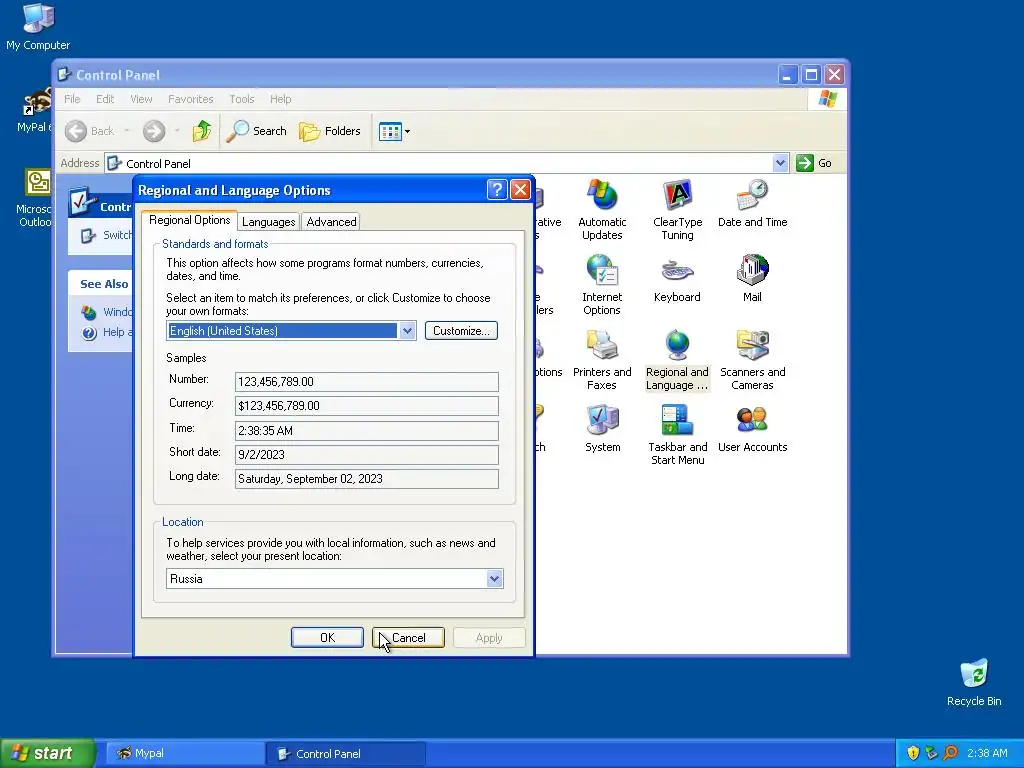
Task: Close the Regional and Language Options dialog
Action: (520, 190)
